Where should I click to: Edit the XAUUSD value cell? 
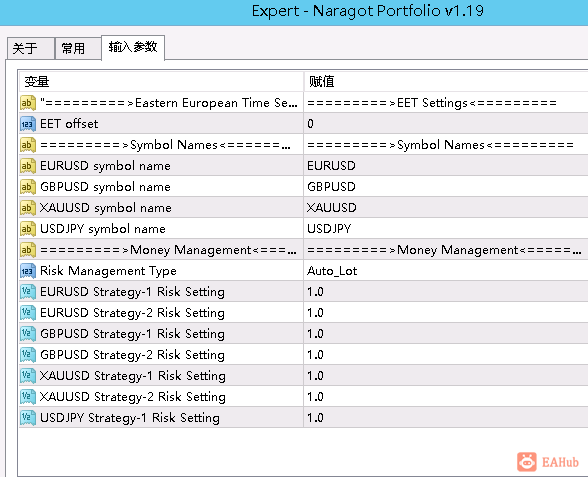446,208
